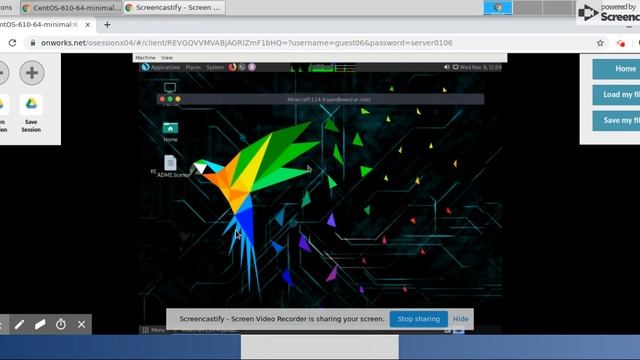This screenshot has width=640, height=360.
Task: Click the Stop sharing button
Action: 419,319
